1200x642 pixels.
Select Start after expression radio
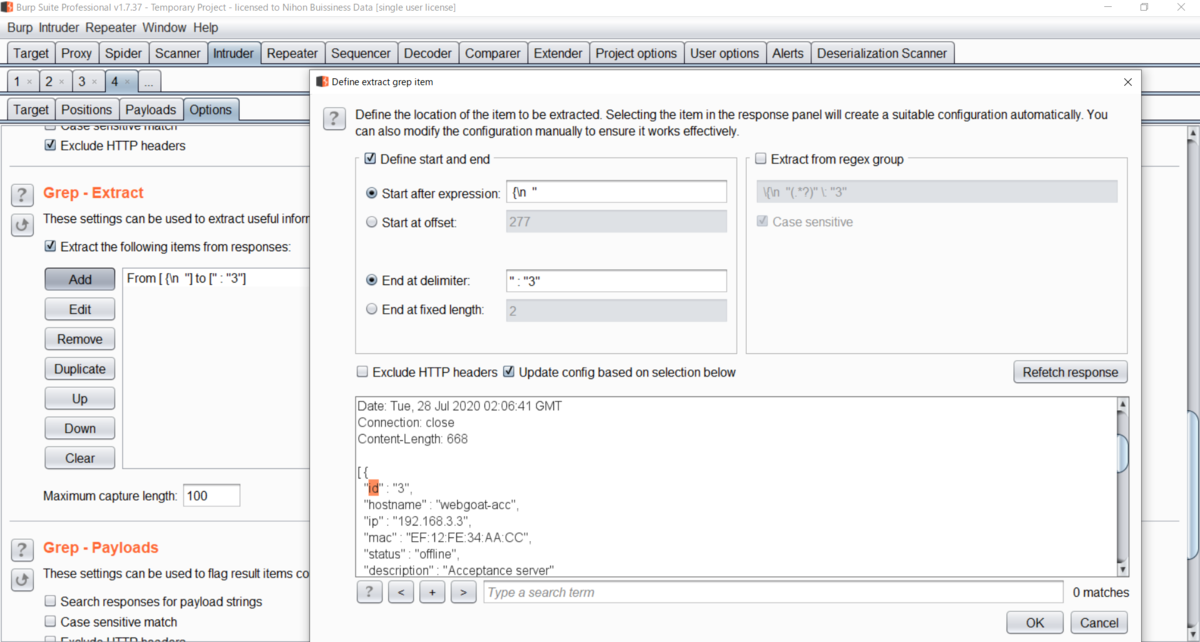[x=372, y=193]
